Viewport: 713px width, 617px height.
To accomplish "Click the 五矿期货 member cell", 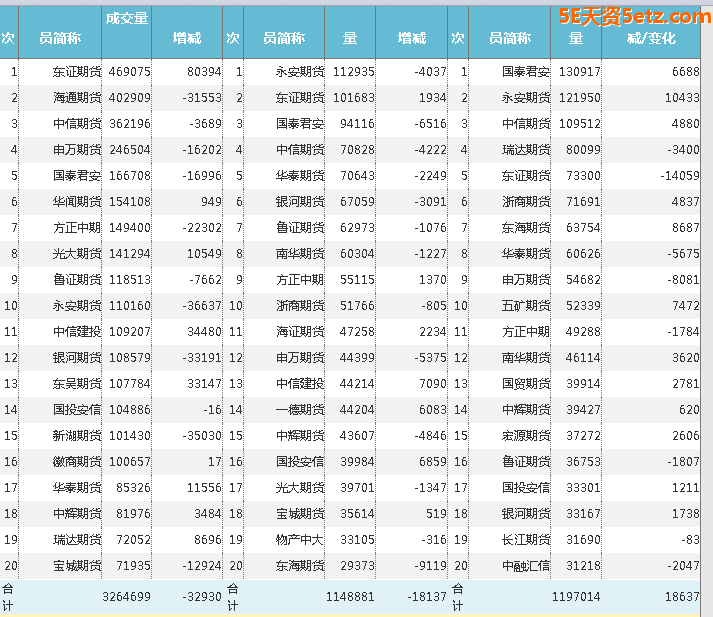I will click(x=526, y=306).
